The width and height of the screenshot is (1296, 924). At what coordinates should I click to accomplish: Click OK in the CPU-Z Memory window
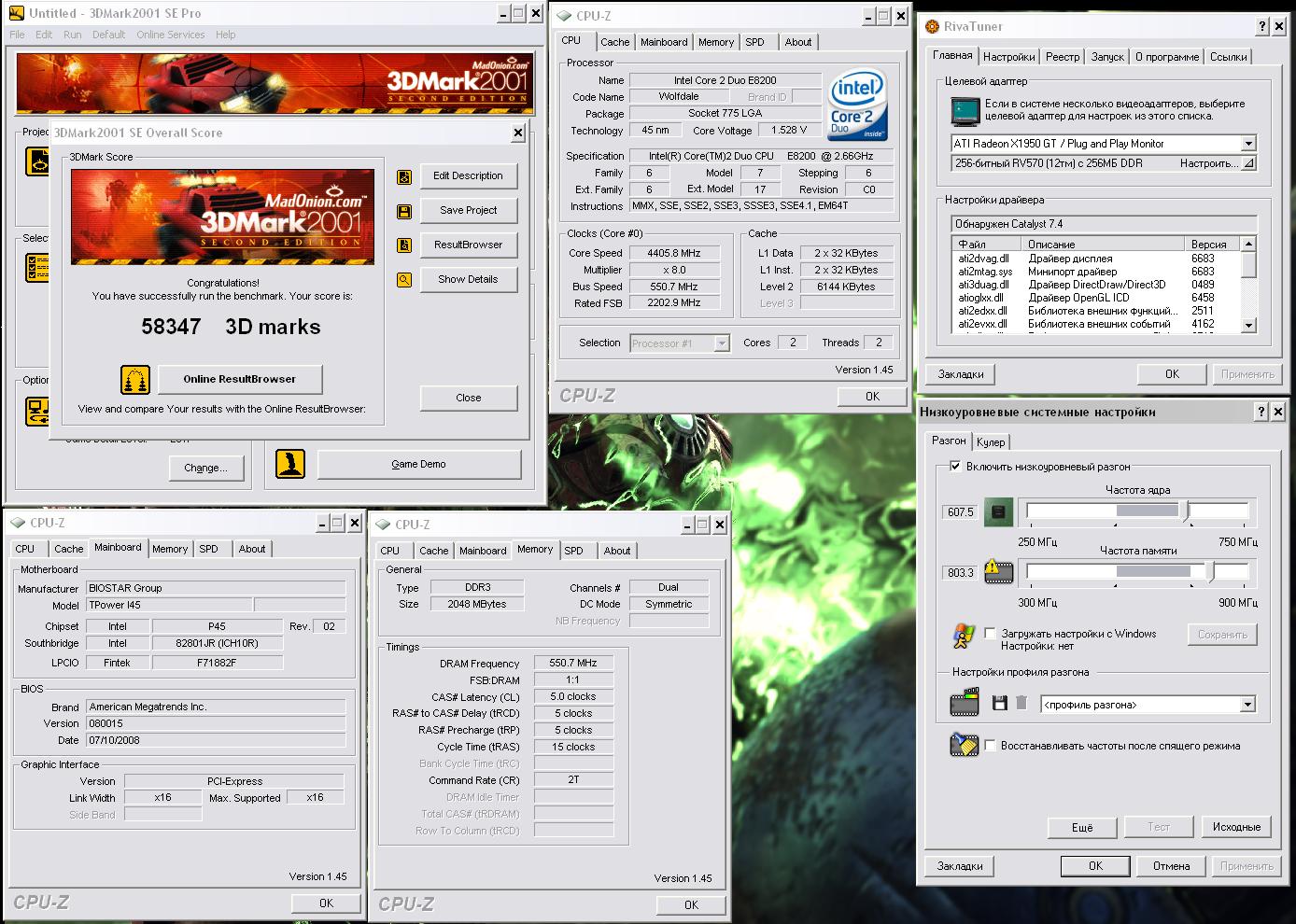[691, 904]
